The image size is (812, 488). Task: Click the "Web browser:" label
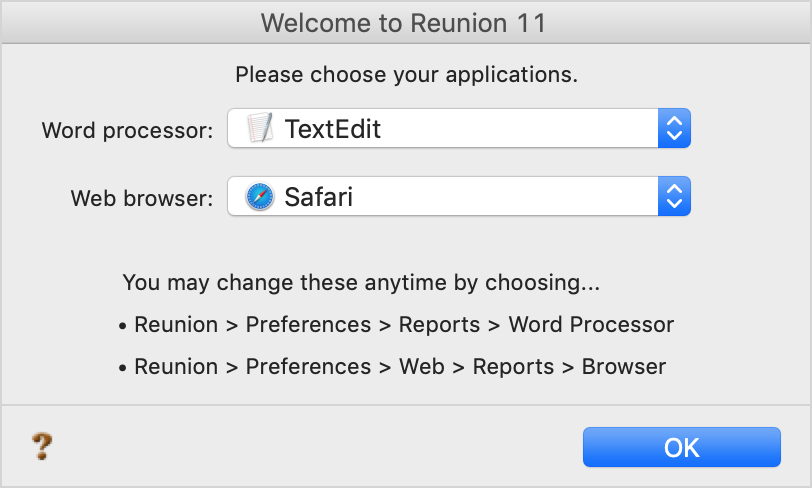tap(142, 198)
